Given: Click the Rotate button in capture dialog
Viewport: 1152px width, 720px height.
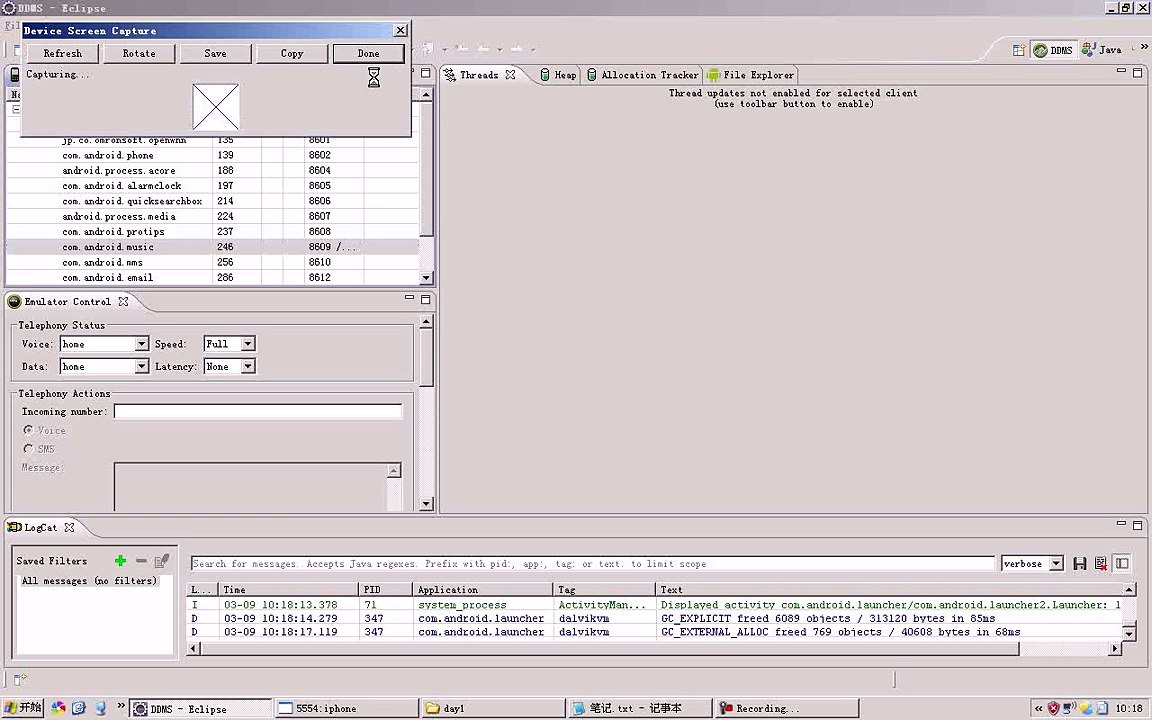Looking at the screenshot, I should [140, 54].
